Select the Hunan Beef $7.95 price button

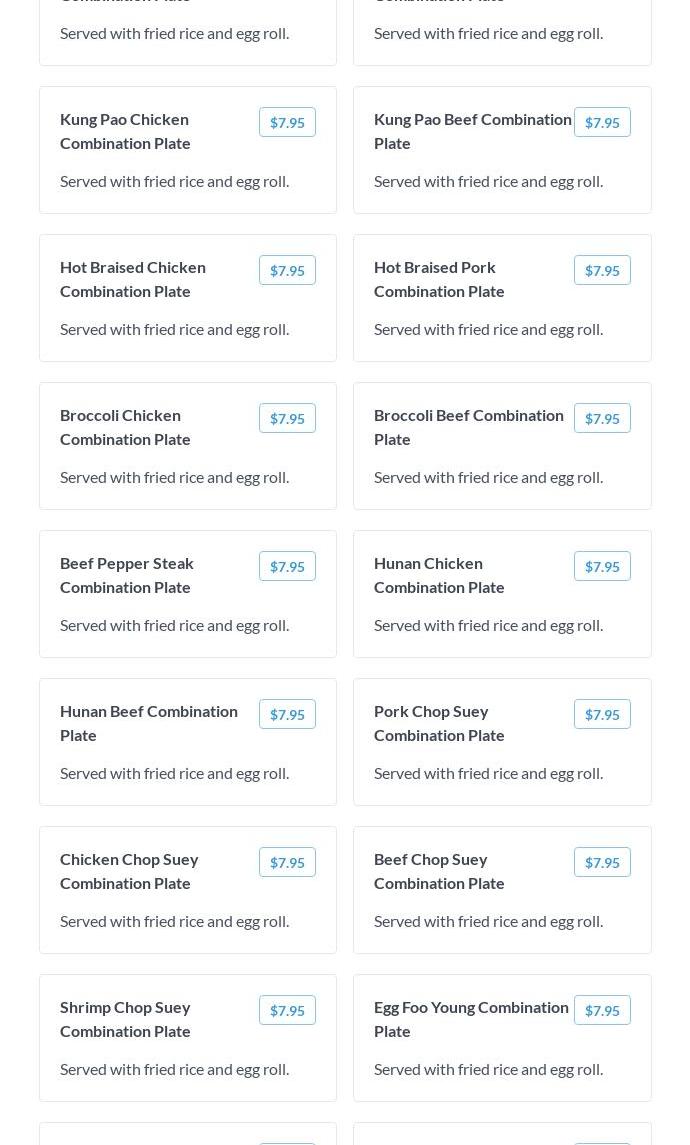tap(287, 714)
